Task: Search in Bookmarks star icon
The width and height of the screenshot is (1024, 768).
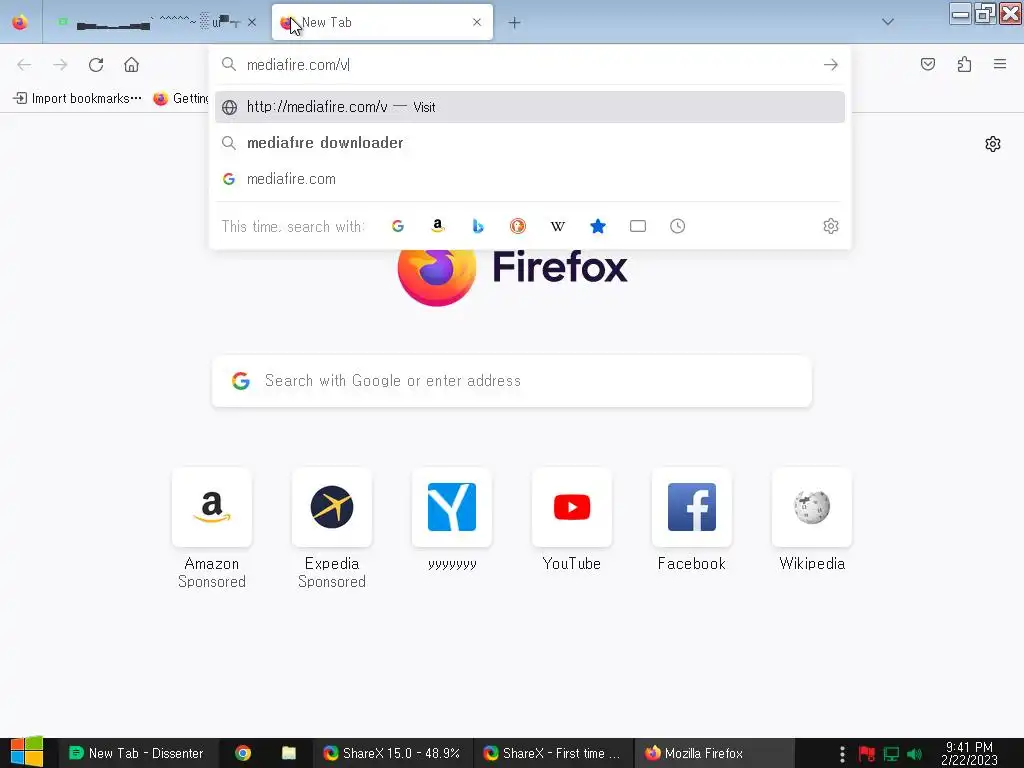Action: click(x=598, y=226)
